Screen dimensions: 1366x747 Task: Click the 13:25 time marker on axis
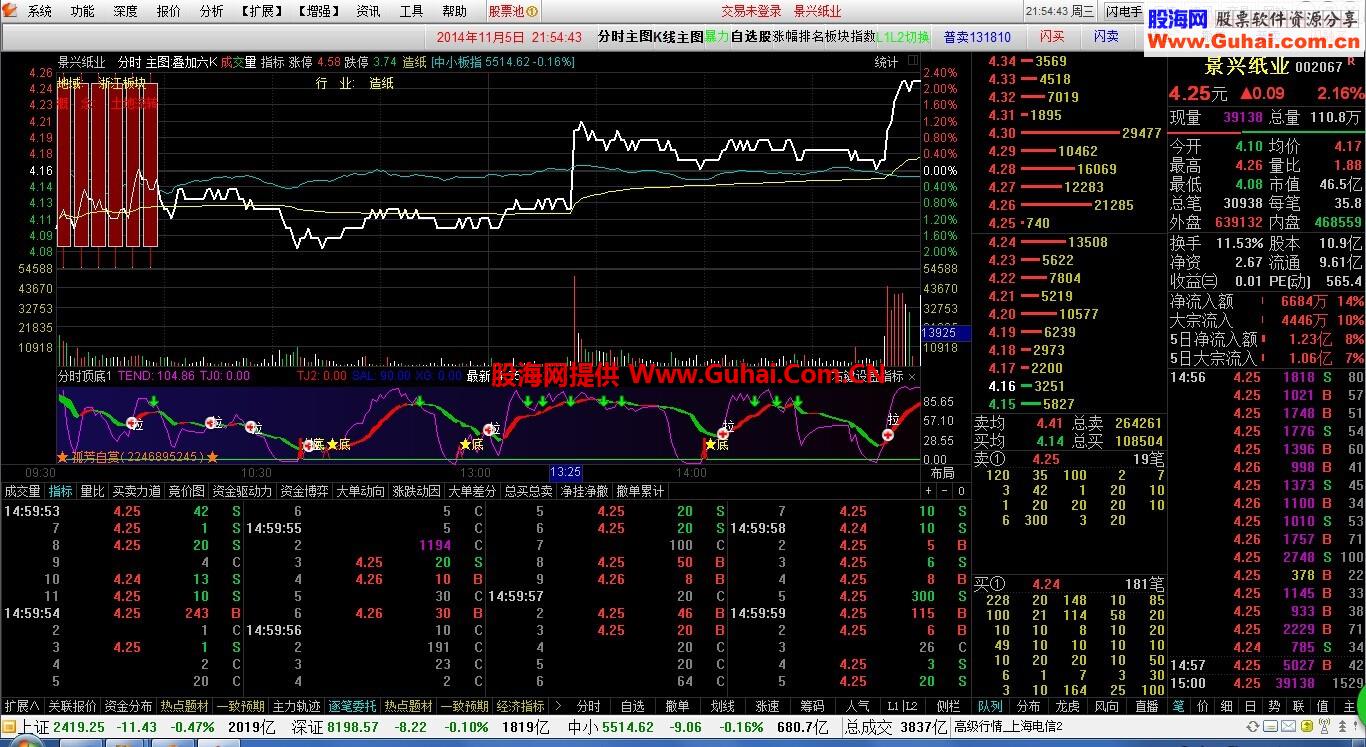566,473
